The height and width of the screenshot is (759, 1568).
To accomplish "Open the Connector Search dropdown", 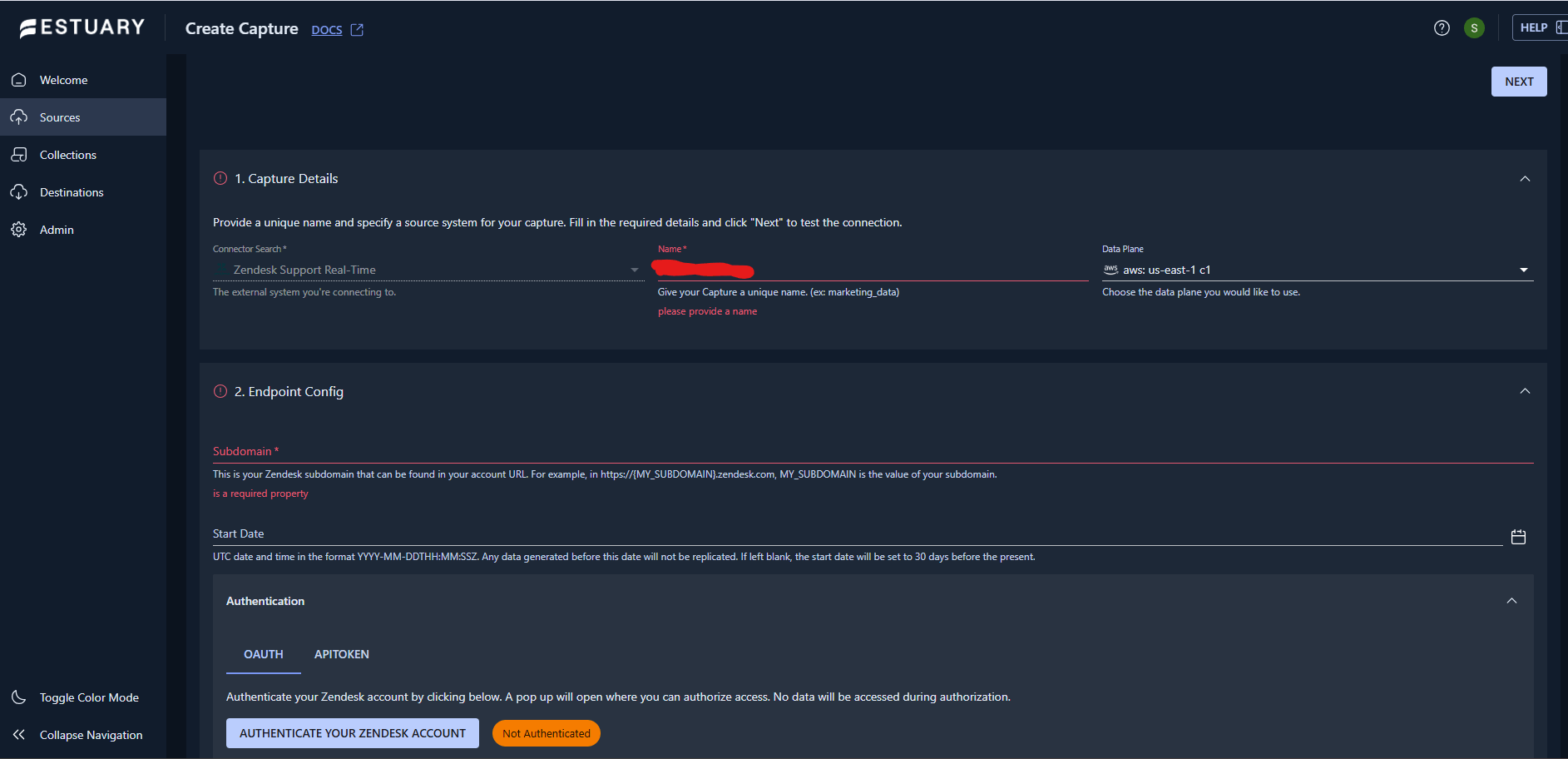I will pyautogui.click(x=634, y=269).
